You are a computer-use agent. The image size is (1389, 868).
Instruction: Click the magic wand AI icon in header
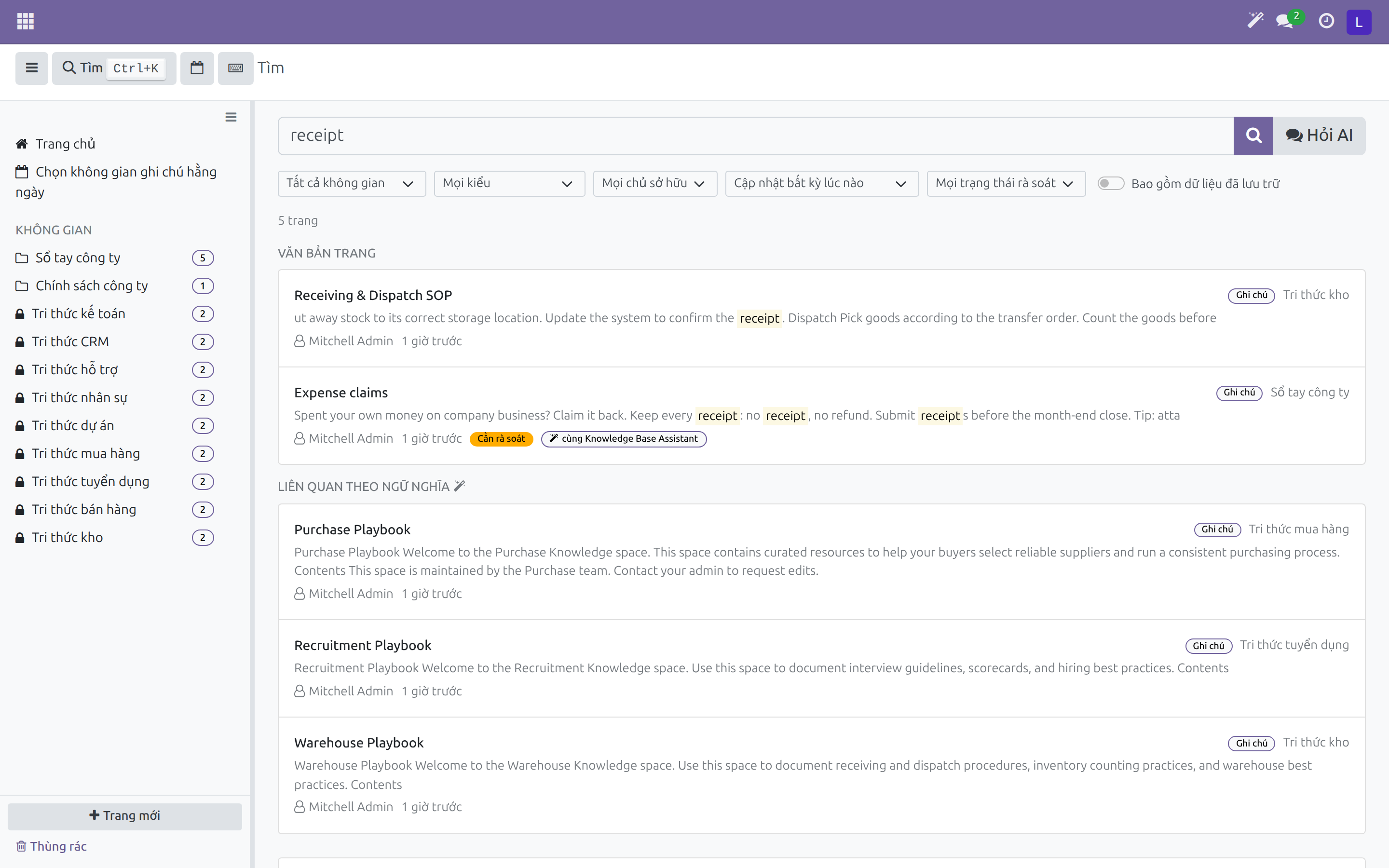(1255, 21)
